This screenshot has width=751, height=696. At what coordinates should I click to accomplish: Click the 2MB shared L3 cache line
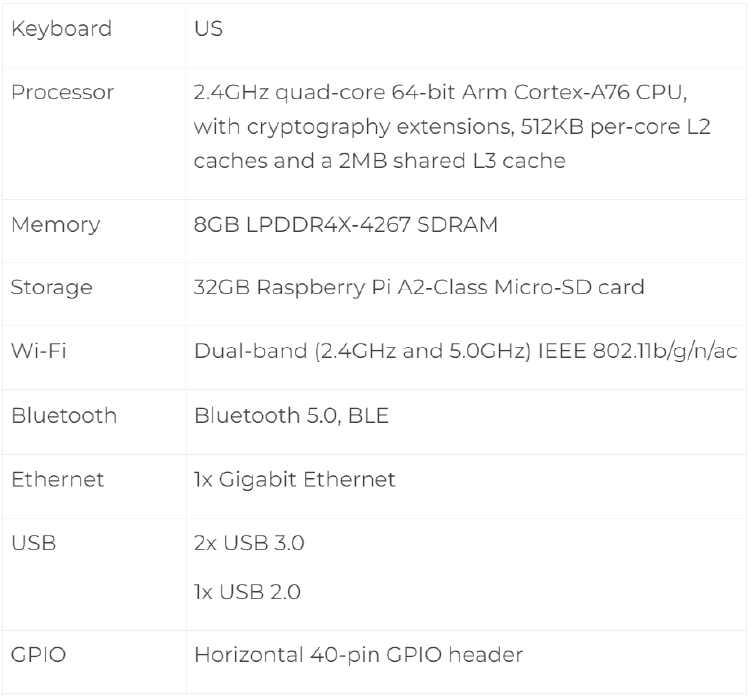[380, 157]
